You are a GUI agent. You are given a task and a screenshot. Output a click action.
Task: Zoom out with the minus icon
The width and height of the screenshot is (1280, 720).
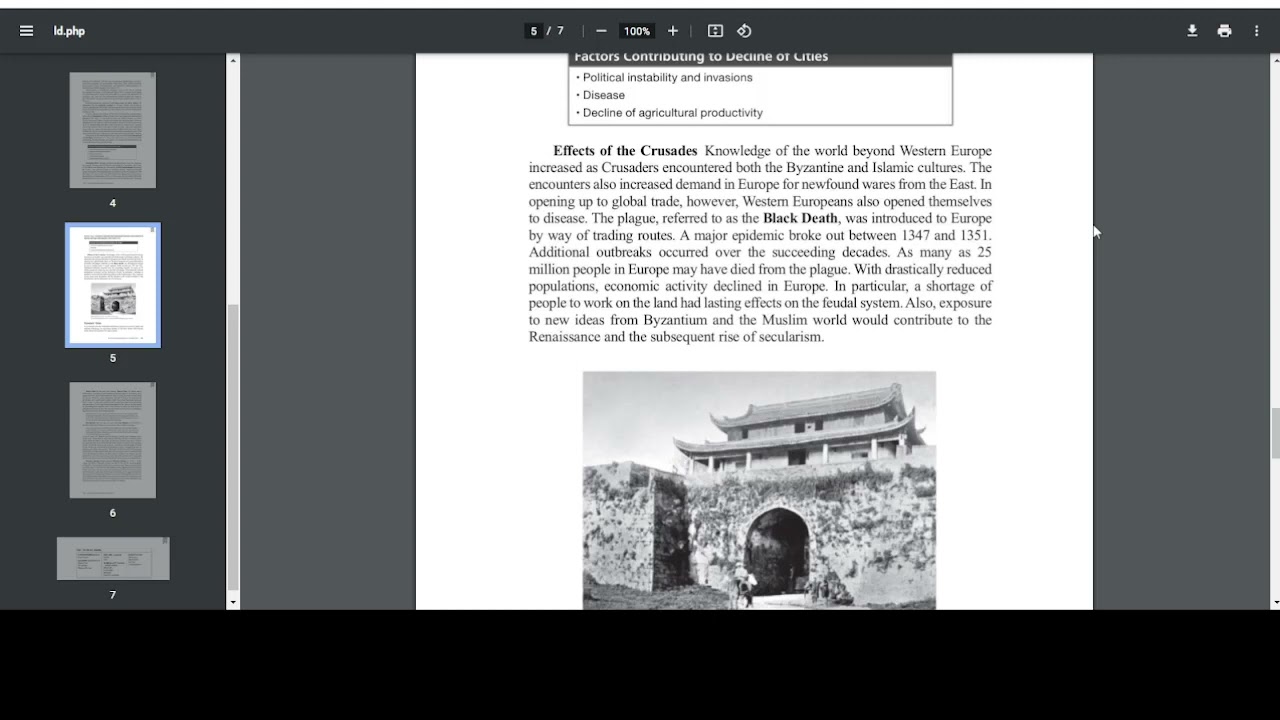pos(601,31)
